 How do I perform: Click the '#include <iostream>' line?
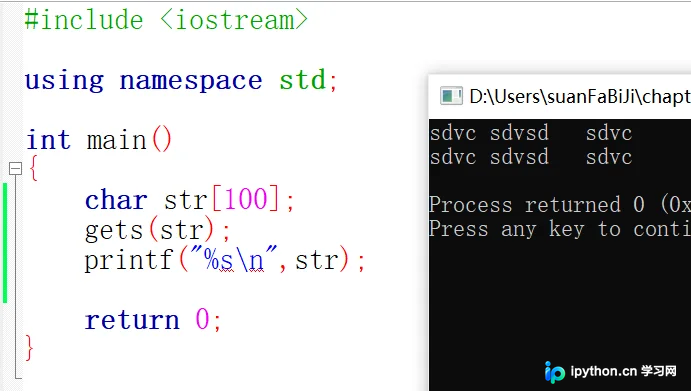coord(166,20)
